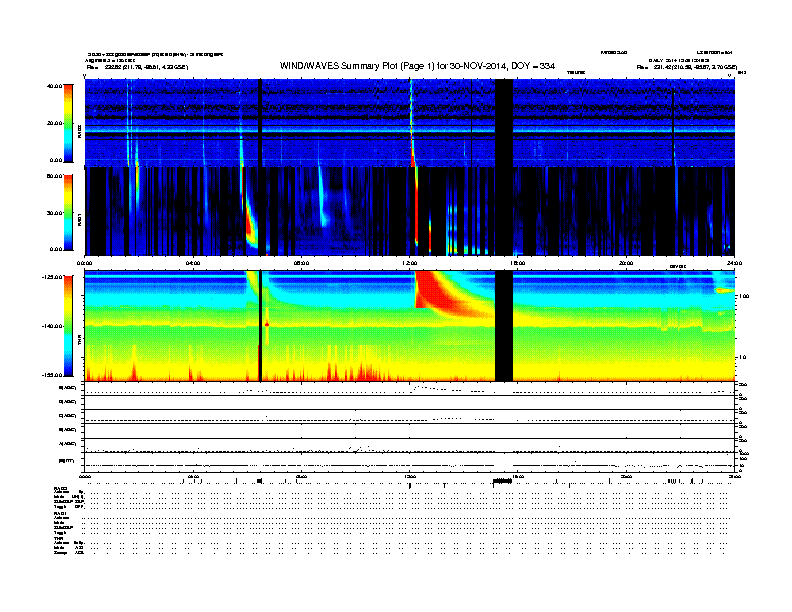Click the 10 label on TNR right axis
792x612 pixels.
pos(745,357)
